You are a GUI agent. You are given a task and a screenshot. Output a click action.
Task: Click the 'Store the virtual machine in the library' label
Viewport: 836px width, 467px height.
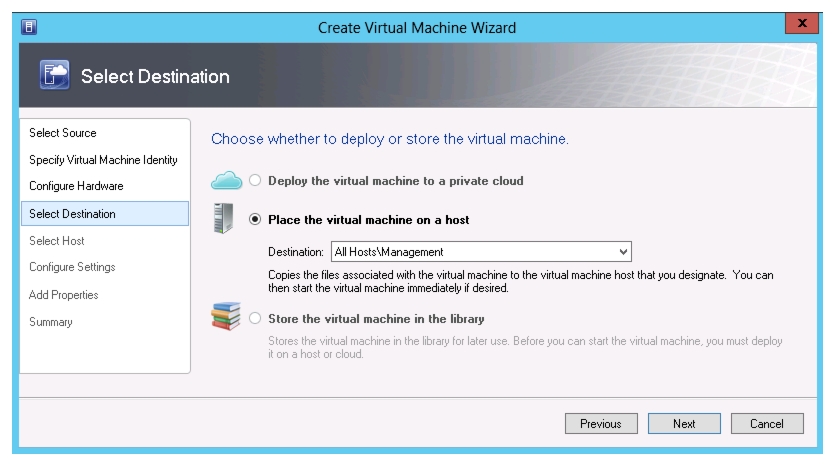coord(376,319)
